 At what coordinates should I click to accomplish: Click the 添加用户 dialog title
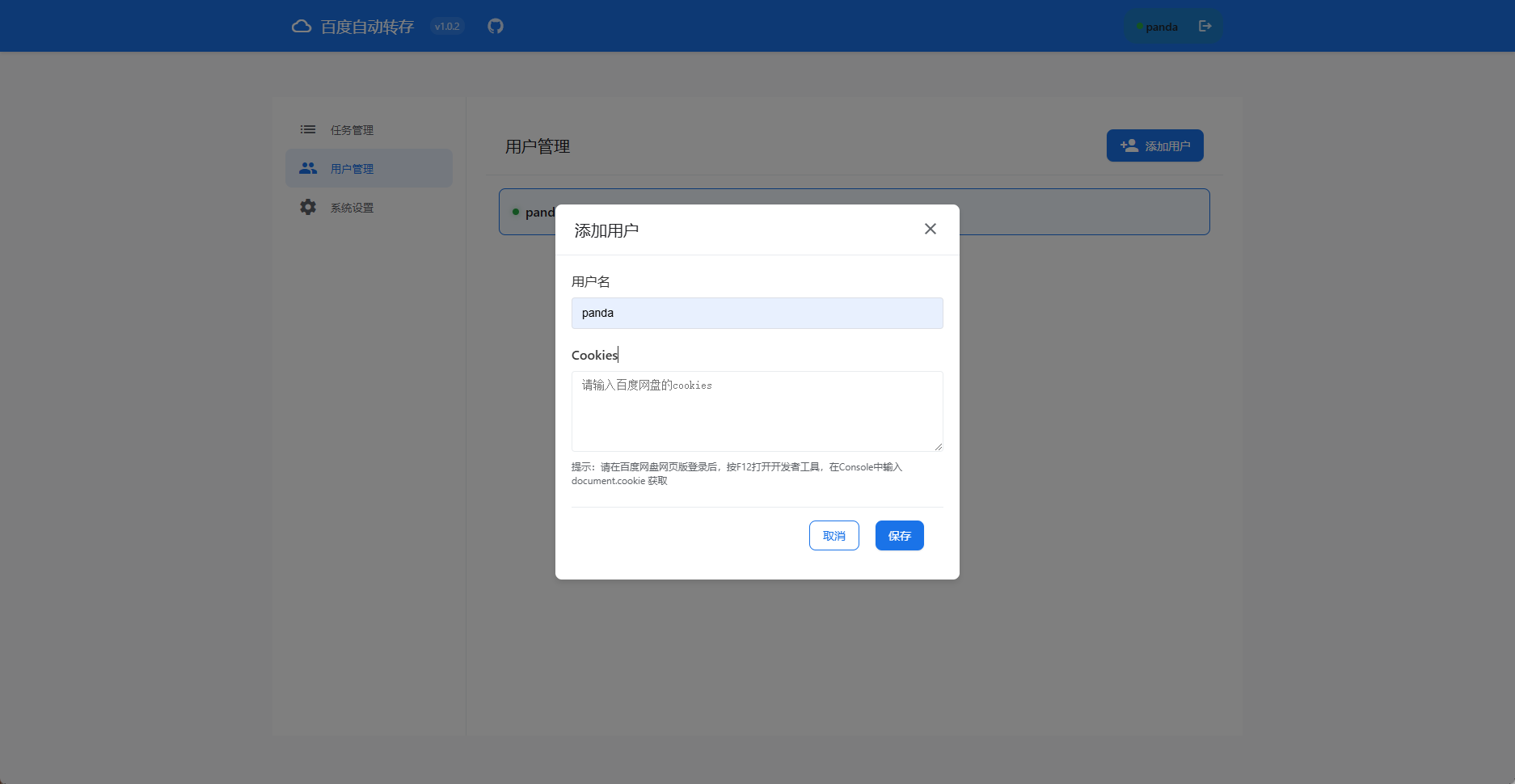point(606,230)
